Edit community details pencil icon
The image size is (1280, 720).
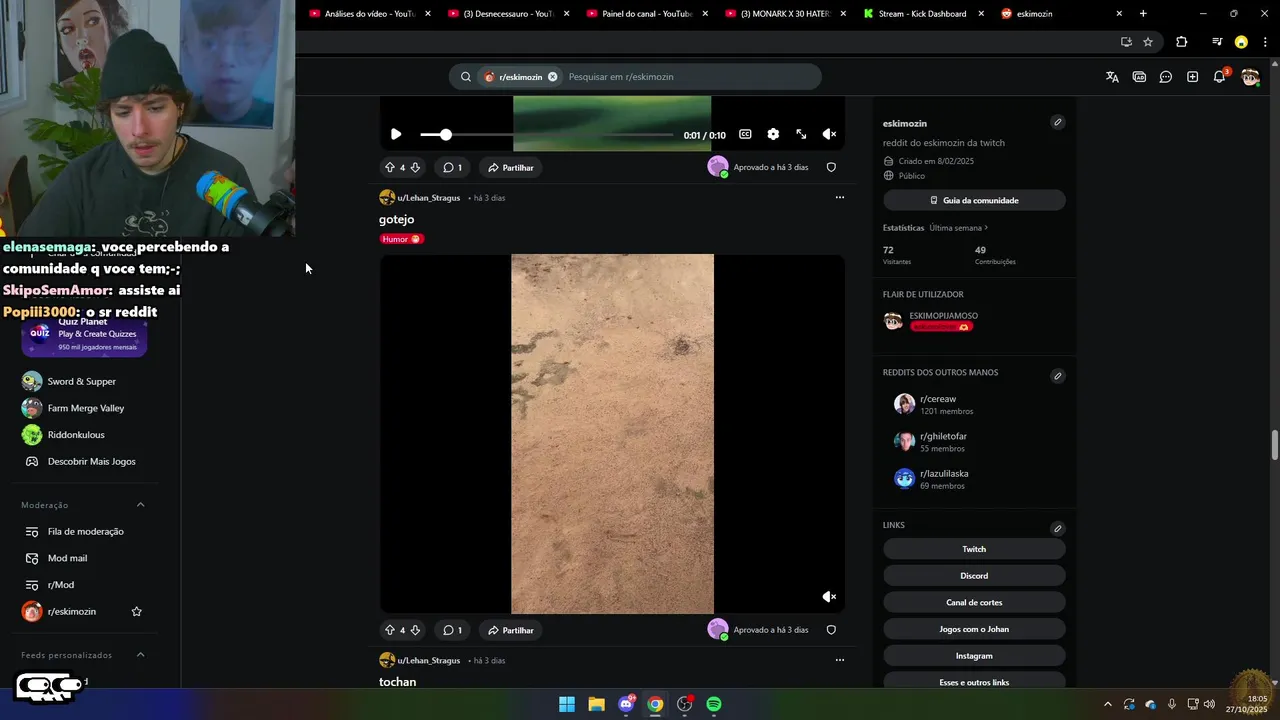1057,122
